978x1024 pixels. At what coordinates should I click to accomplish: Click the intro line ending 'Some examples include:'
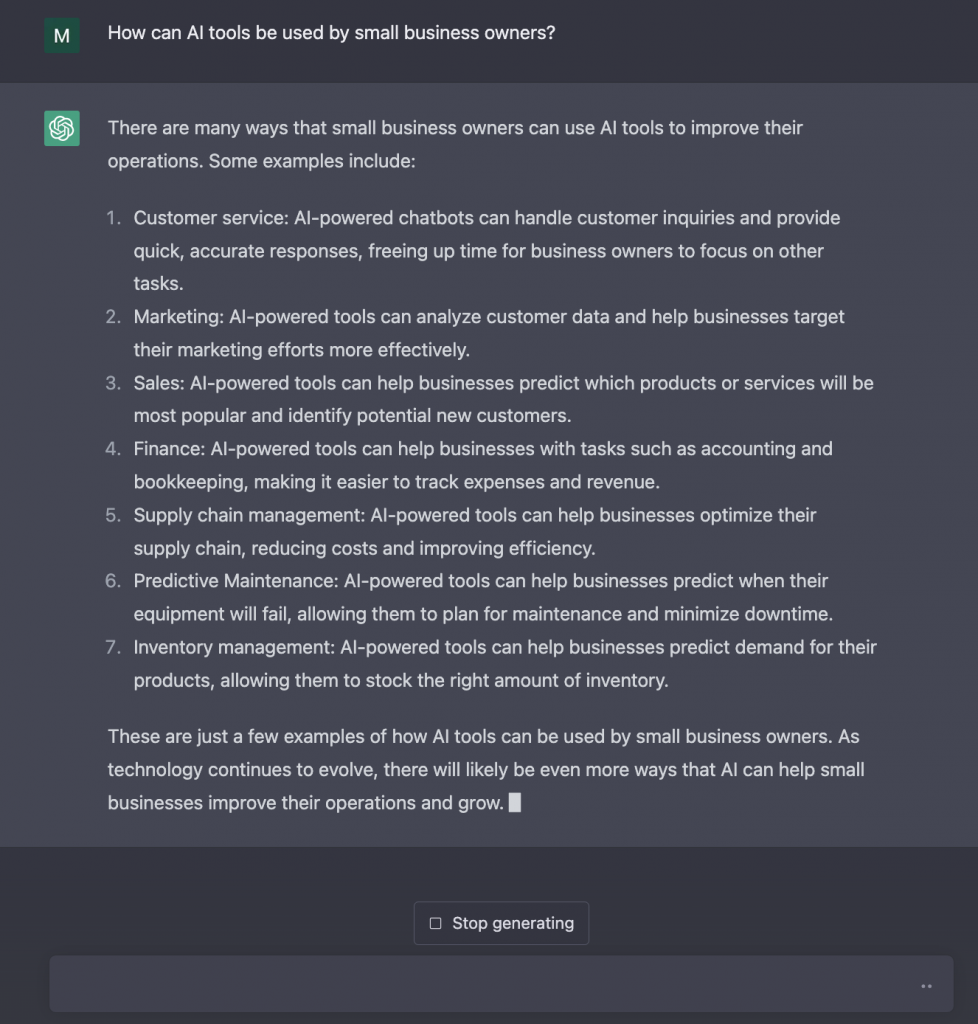pyautogui.click(x=261, y=160)
